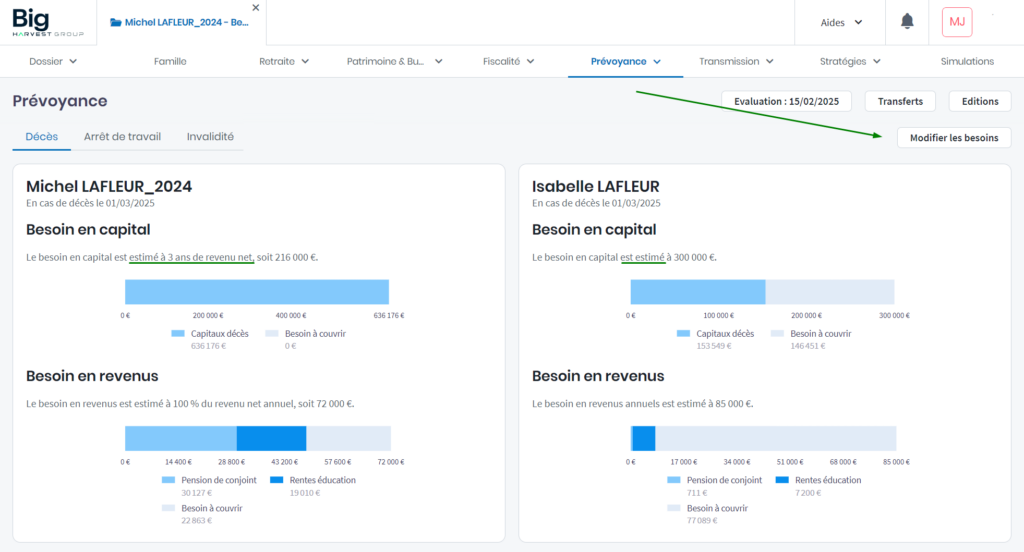Expand the Dossier menu

[x=53, y=61]
